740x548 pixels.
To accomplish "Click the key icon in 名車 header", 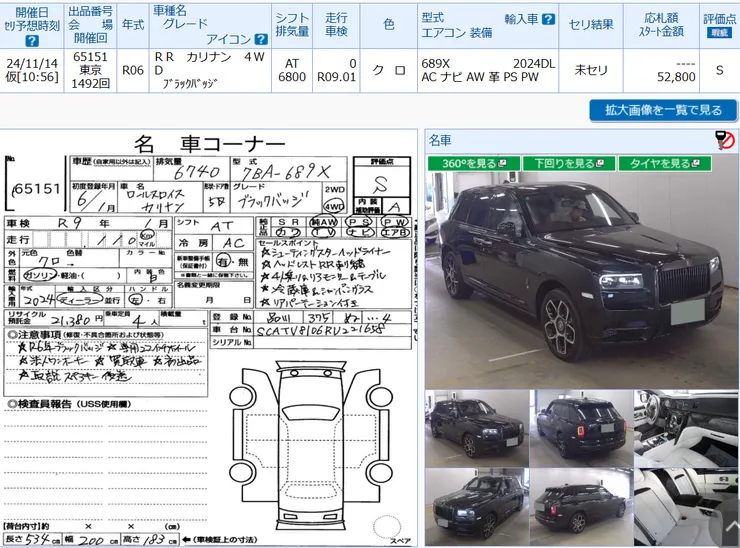I will point(724,139).
